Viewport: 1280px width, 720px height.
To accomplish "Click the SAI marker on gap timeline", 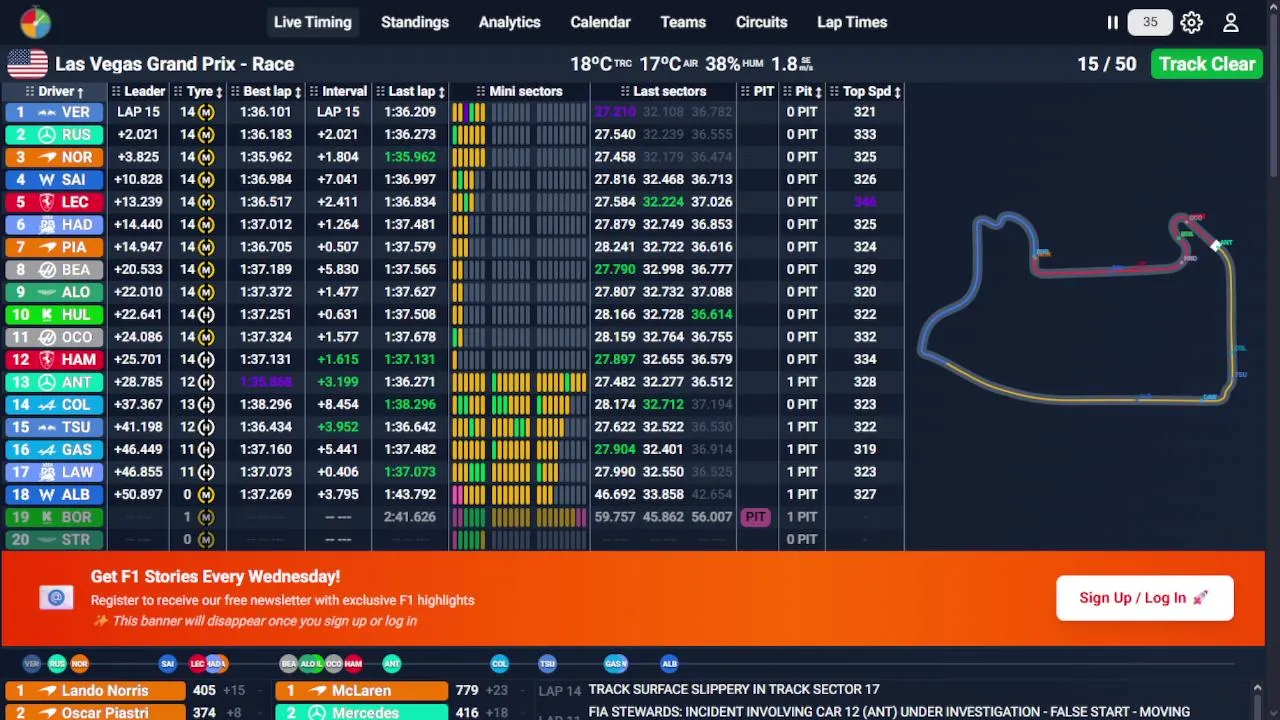I will point(167,663).
